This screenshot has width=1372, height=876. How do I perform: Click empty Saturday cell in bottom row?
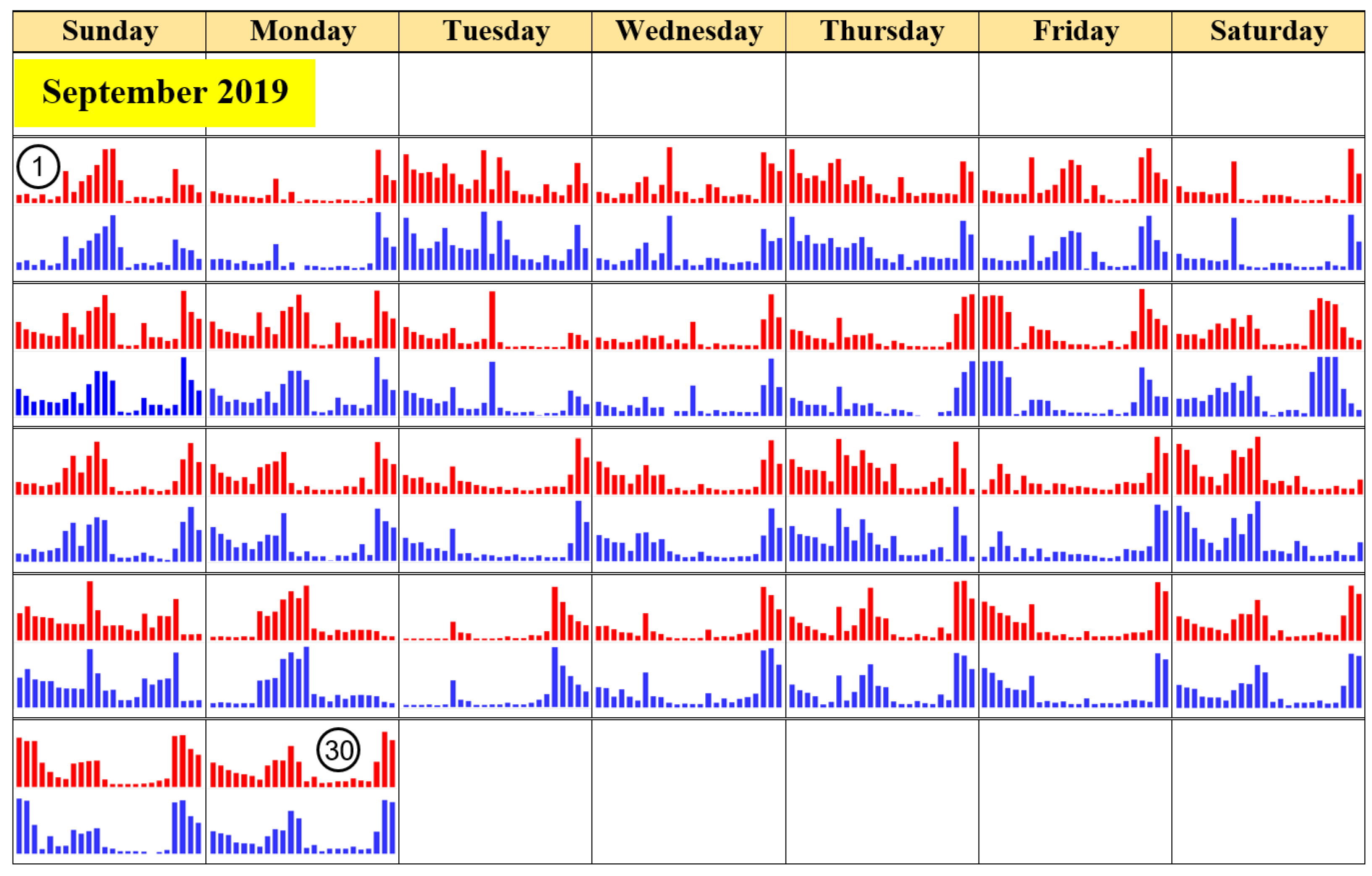(x=1268, y=792)
